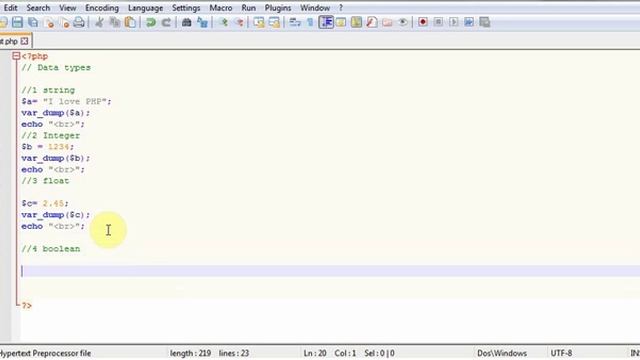
Task: Click the closing '?>' tag line
Action: [x=27, y=305]
